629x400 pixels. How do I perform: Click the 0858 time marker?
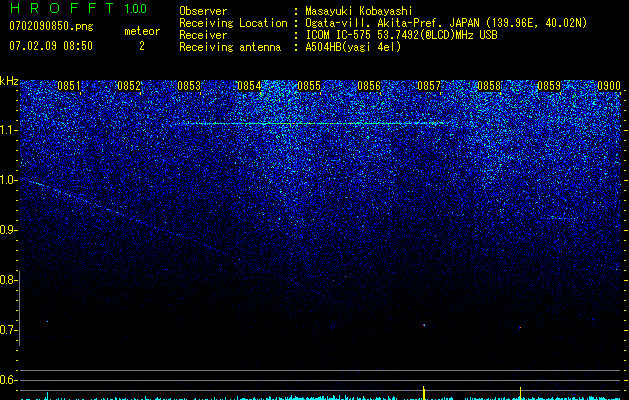pyautogui.click(x=489, y=86)
